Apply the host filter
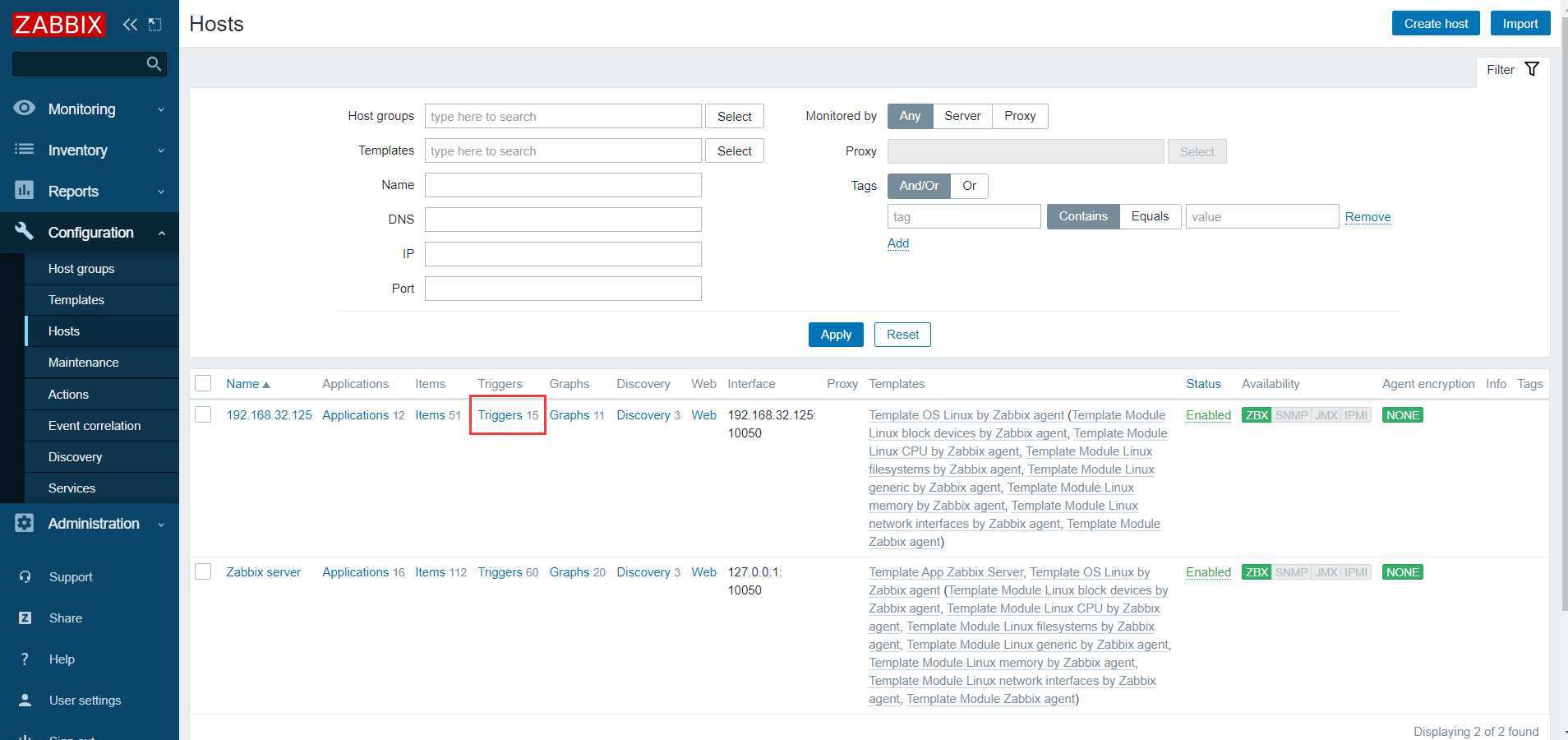Screen dimensions: 1568x740 [x=836, y=335]
